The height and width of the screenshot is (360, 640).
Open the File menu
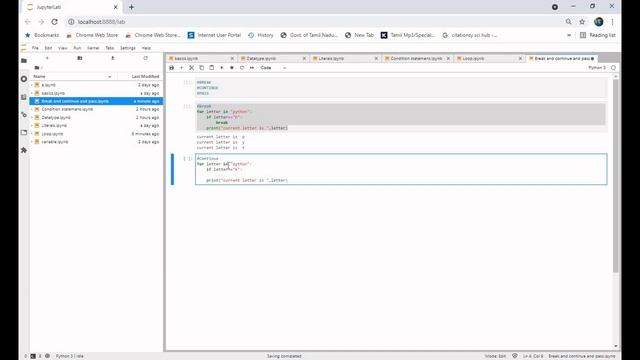tap(35, 48)
